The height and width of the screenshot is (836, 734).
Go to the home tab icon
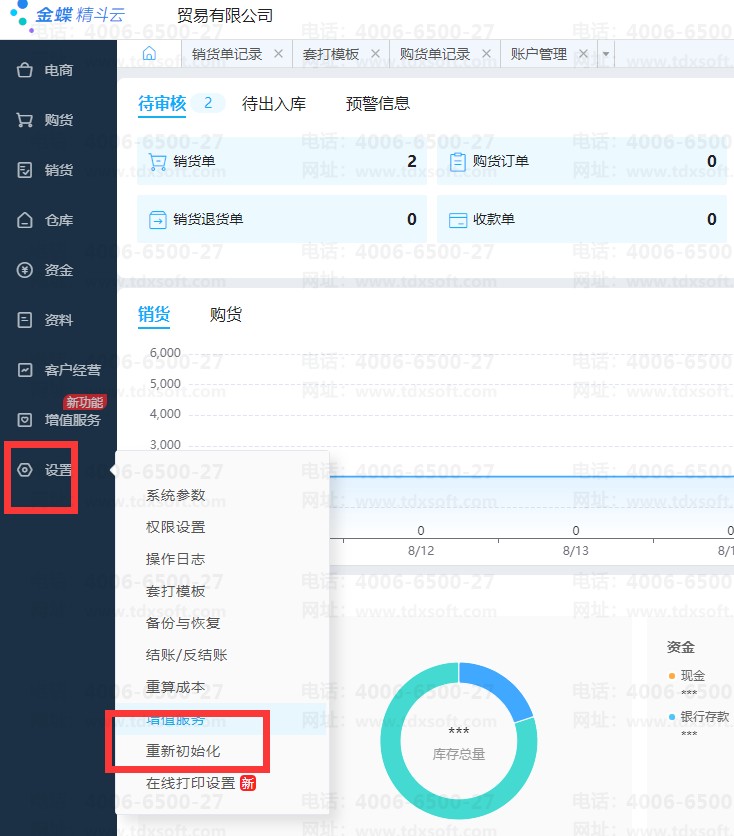click(149, 54)
